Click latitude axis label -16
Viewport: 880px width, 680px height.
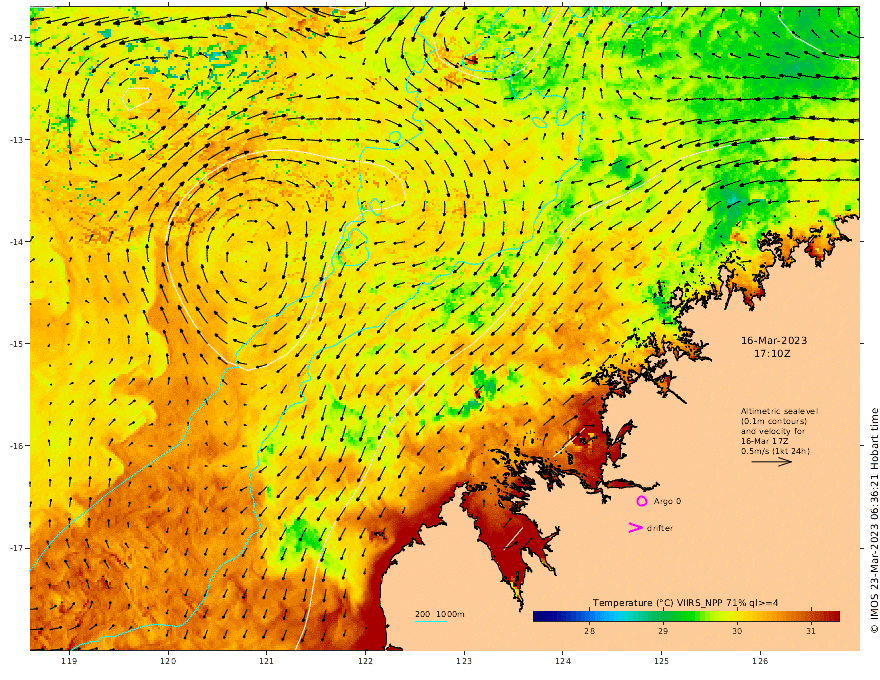pos(16,445)
